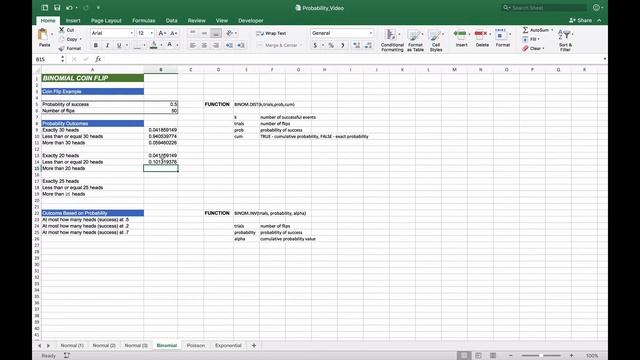Open the Arial font name dropdown
Image resolution: width=640 pixels, height=360 pixels.
click(131, 33)
